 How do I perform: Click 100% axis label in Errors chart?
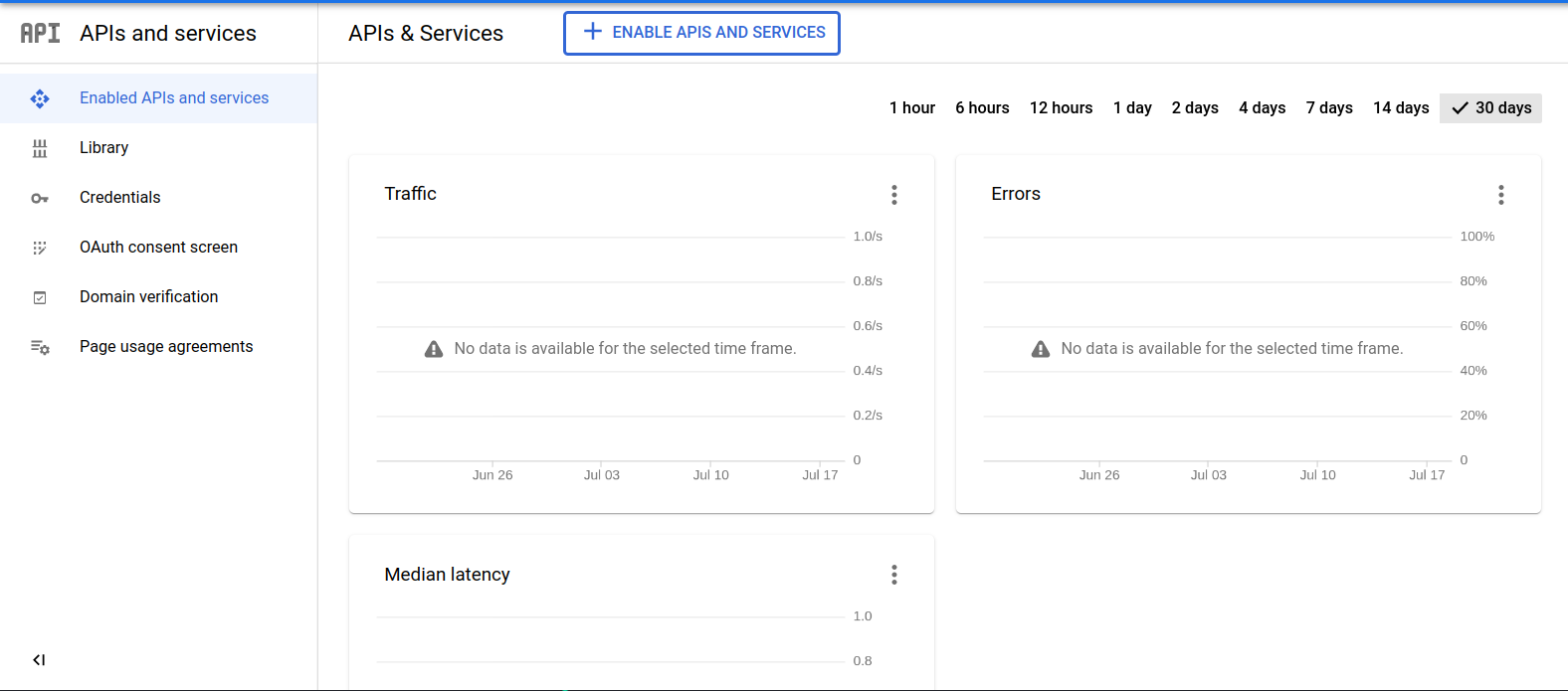[1477, 237]
